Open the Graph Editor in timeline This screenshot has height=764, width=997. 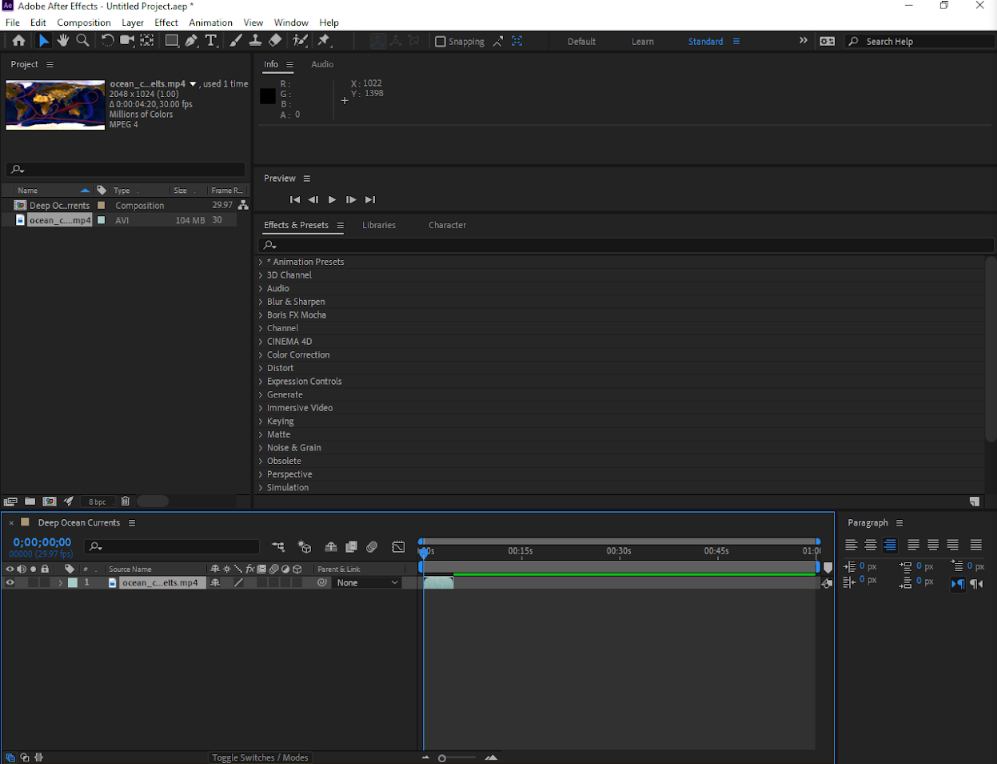(x=398, y=547)
